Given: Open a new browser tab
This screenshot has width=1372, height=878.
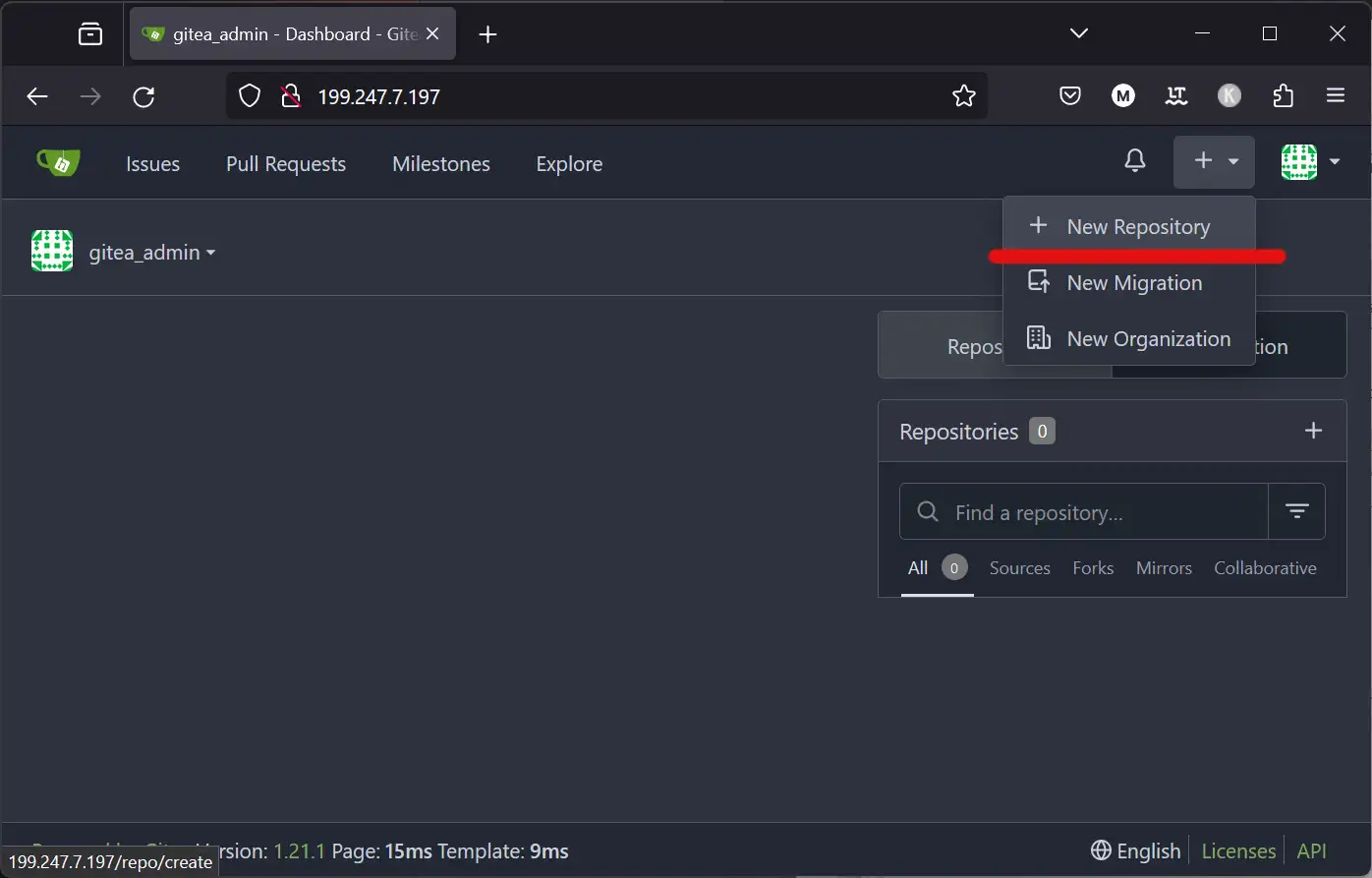Looking at the screenshot, I should point(487,34).
